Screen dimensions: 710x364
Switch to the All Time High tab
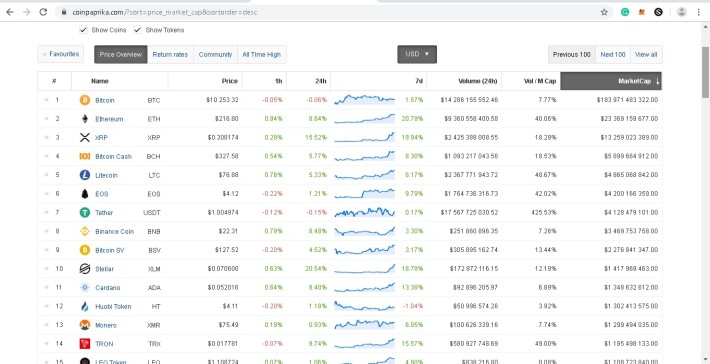pos(261,54)
